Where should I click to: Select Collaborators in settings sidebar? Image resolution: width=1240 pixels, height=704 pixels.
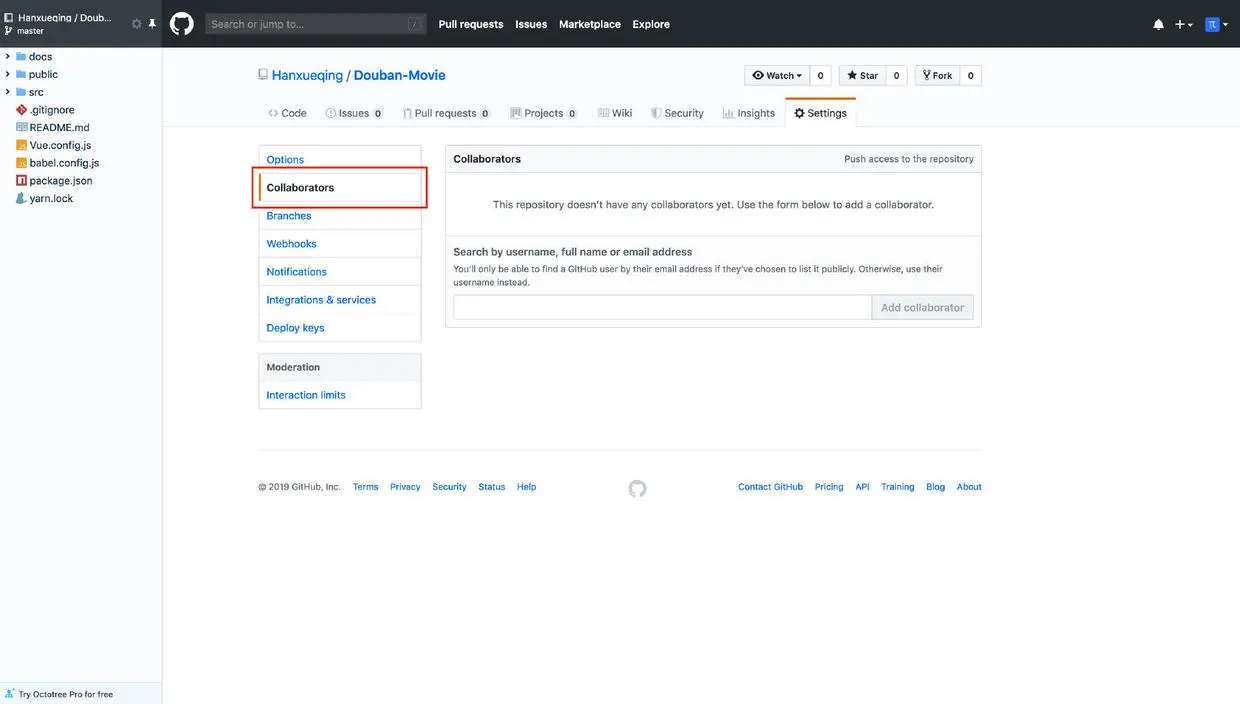[x=340, y=188]
